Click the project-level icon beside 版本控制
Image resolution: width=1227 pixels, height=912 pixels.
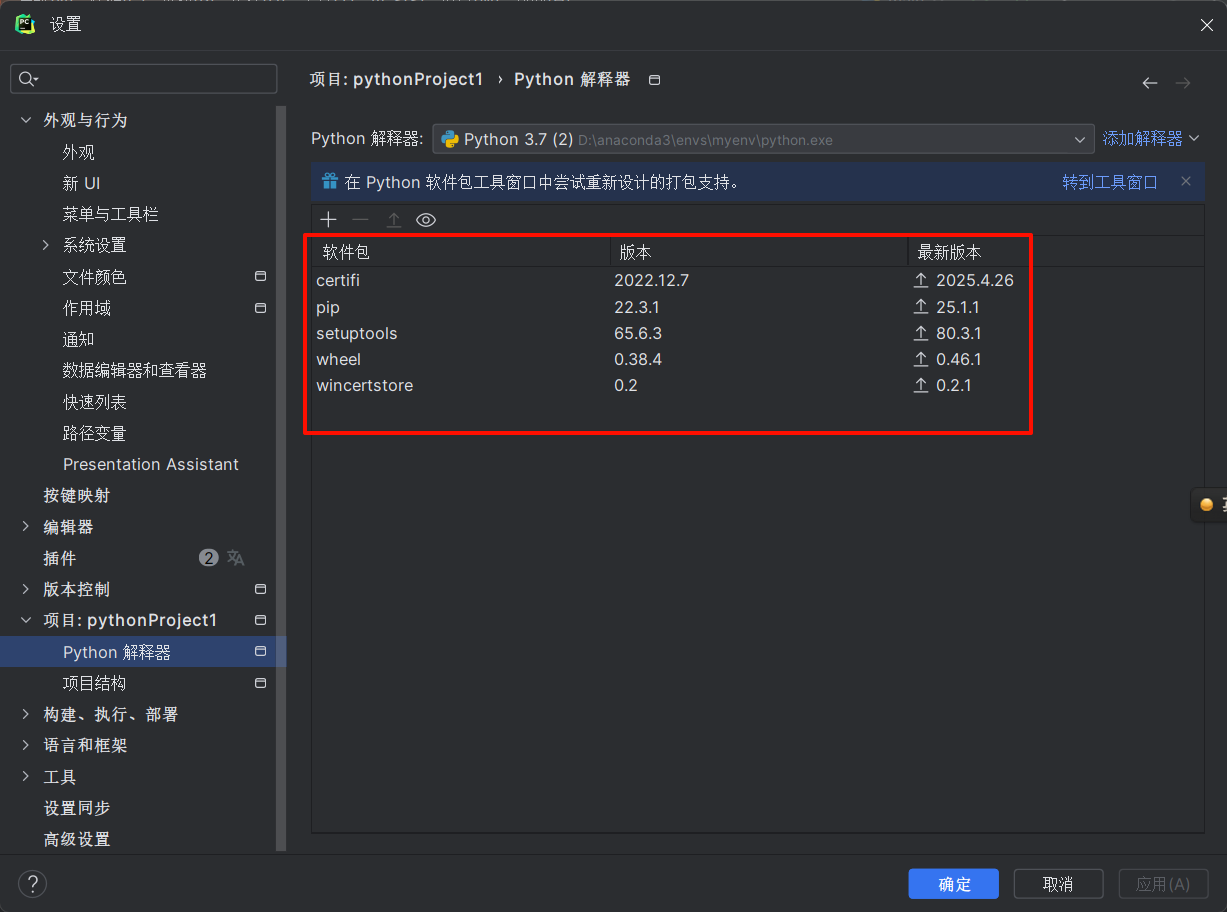260,589
